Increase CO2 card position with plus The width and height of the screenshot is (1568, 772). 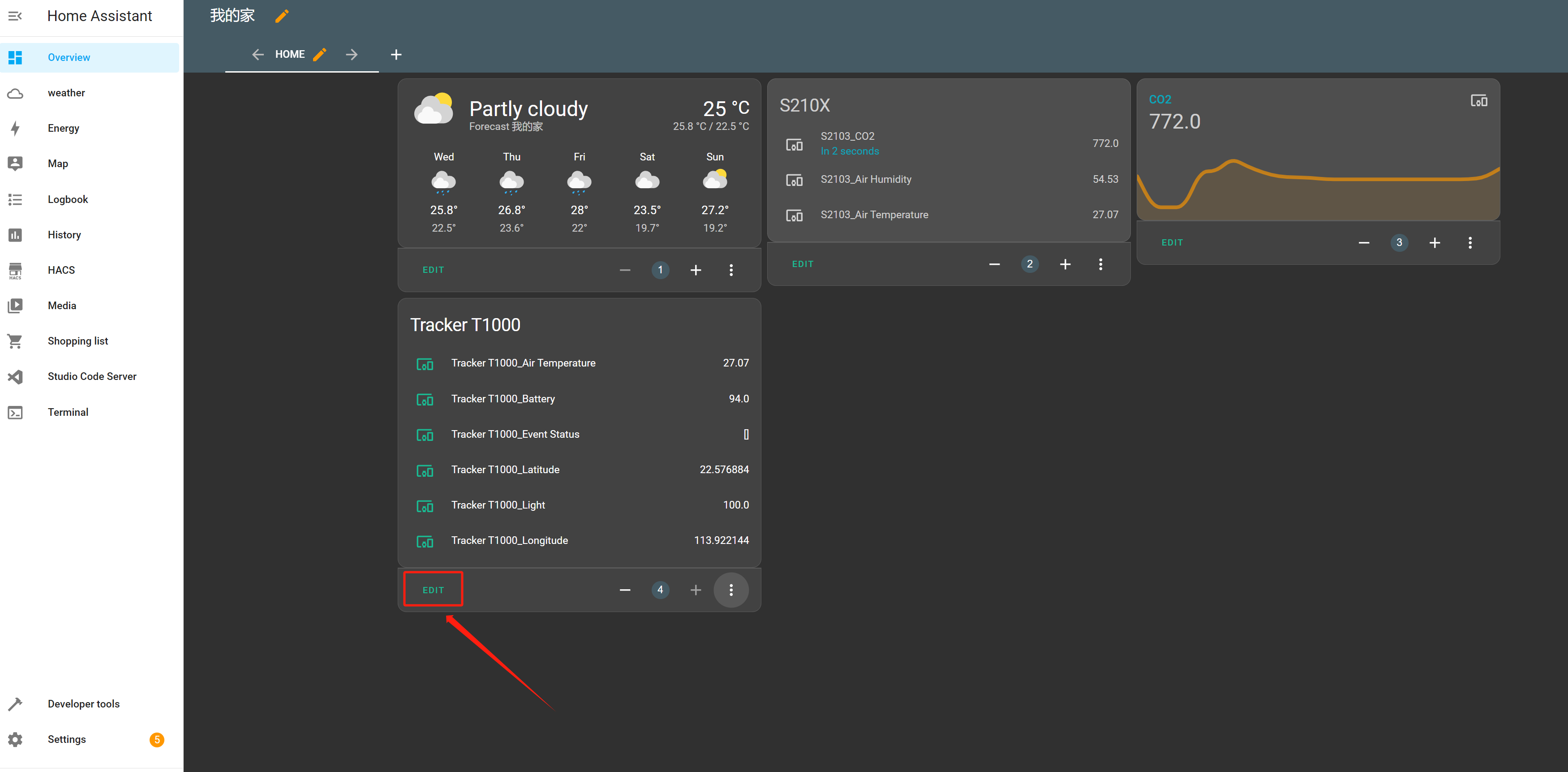coord(1435,242)
